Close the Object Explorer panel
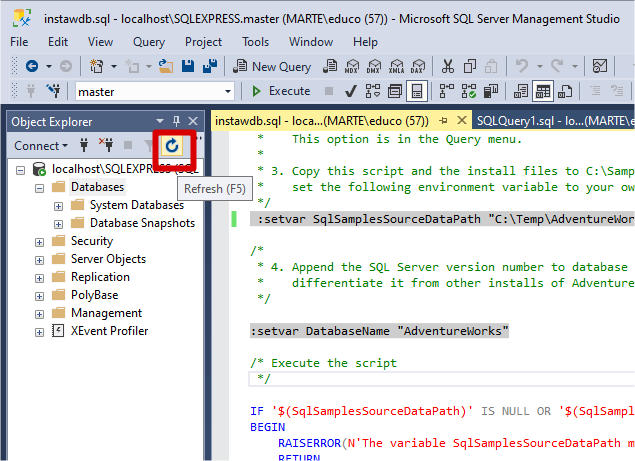 point(193,121)
